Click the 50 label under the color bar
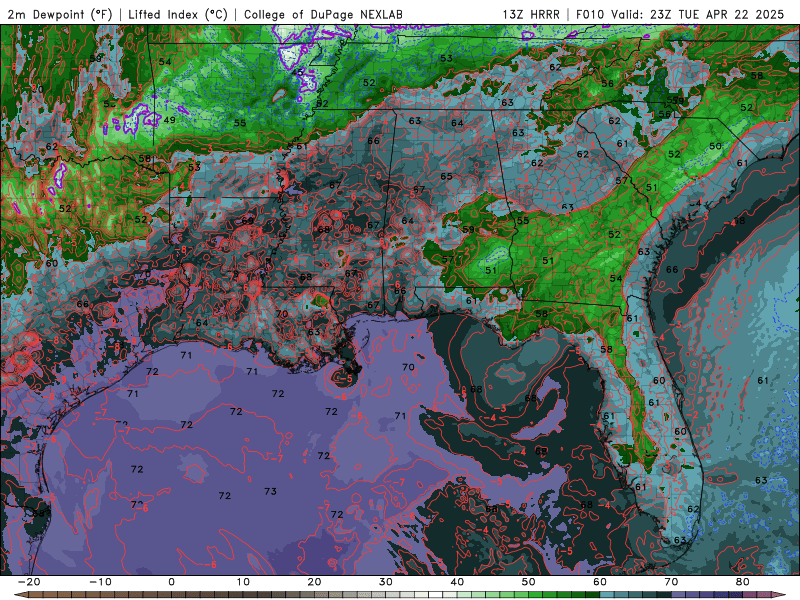This screenshot has width=800, height=600. pyautogui.click(x=529, y=582)
